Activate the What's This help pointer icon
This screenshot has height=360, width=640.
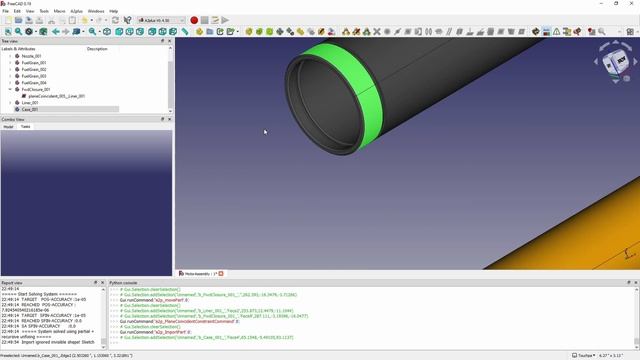click(x=127, y=20)
